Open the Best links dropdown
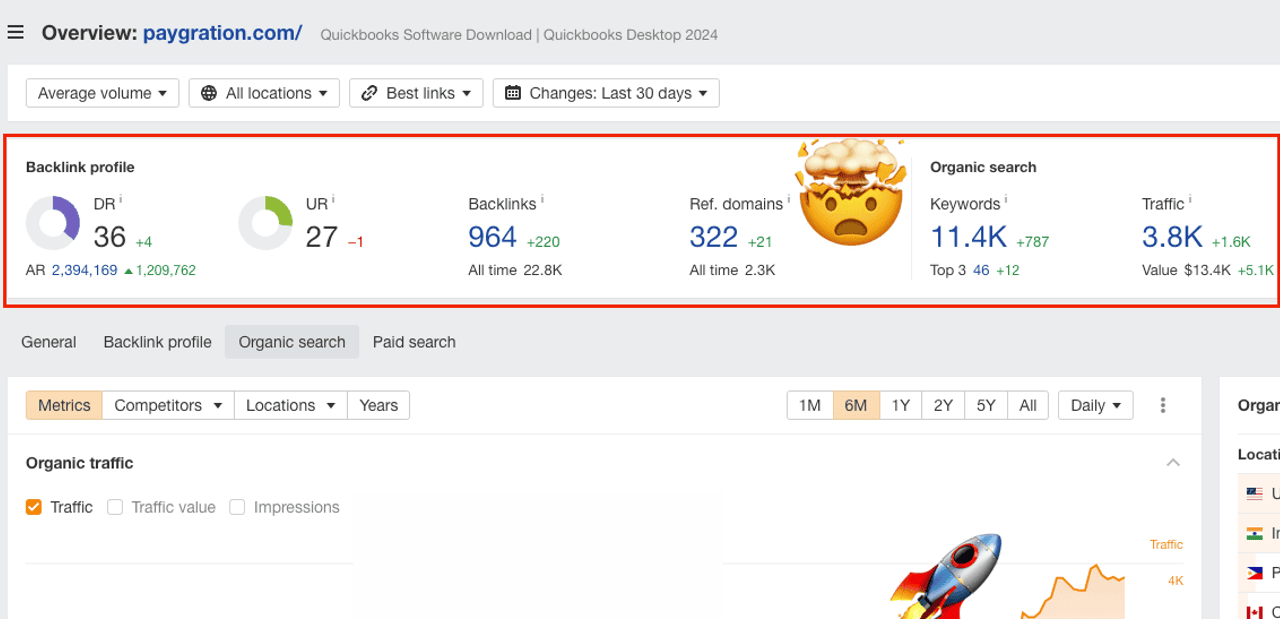This screenshot has height=619, width=1280. [x=416, y=93]
